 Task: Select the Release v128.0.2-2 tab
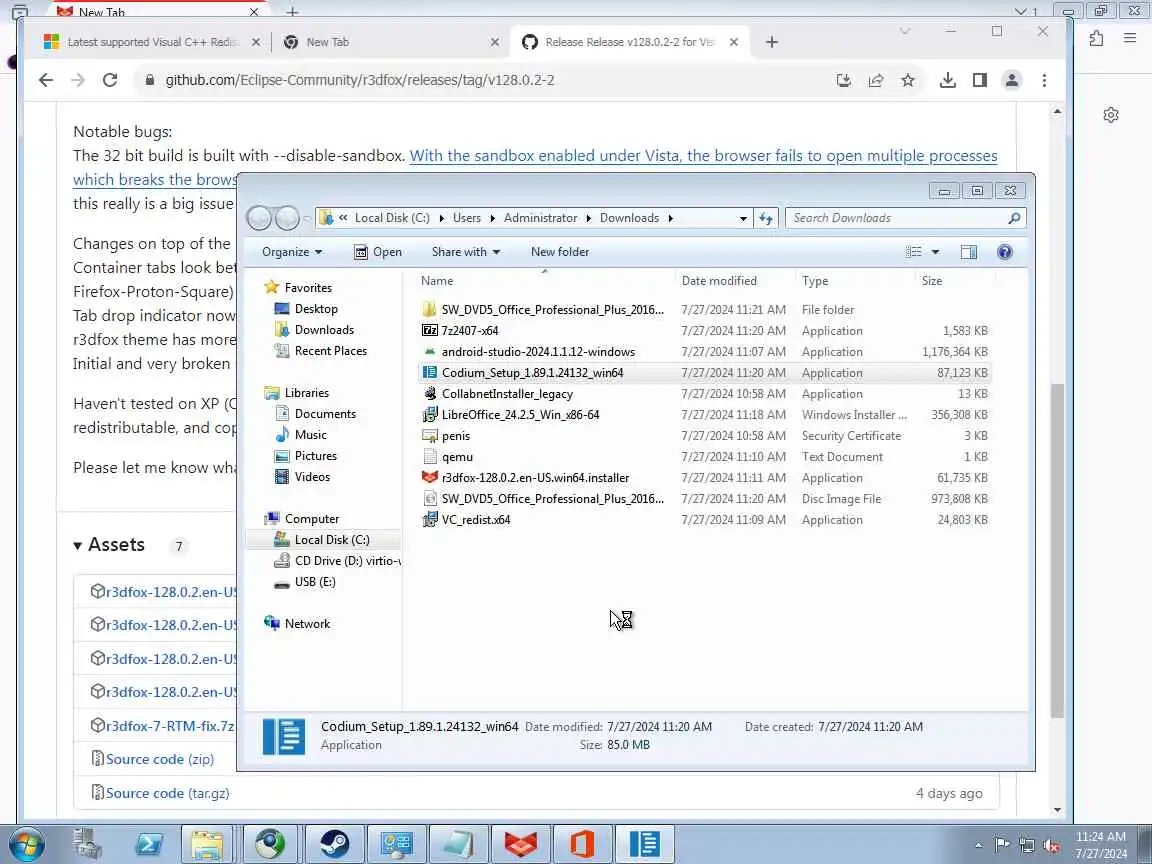630,42
